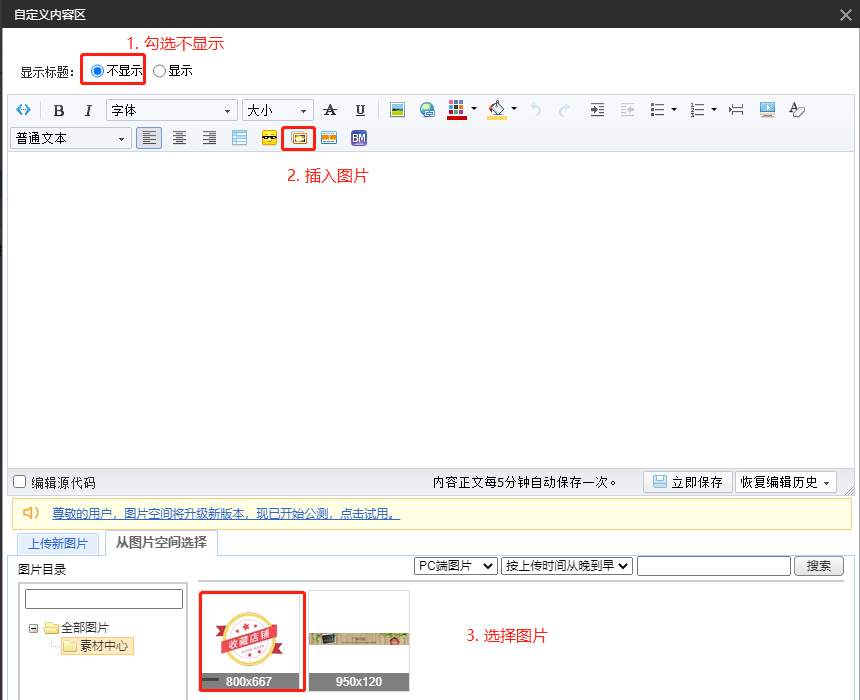Click the 立即保存 button

(688, 482)
